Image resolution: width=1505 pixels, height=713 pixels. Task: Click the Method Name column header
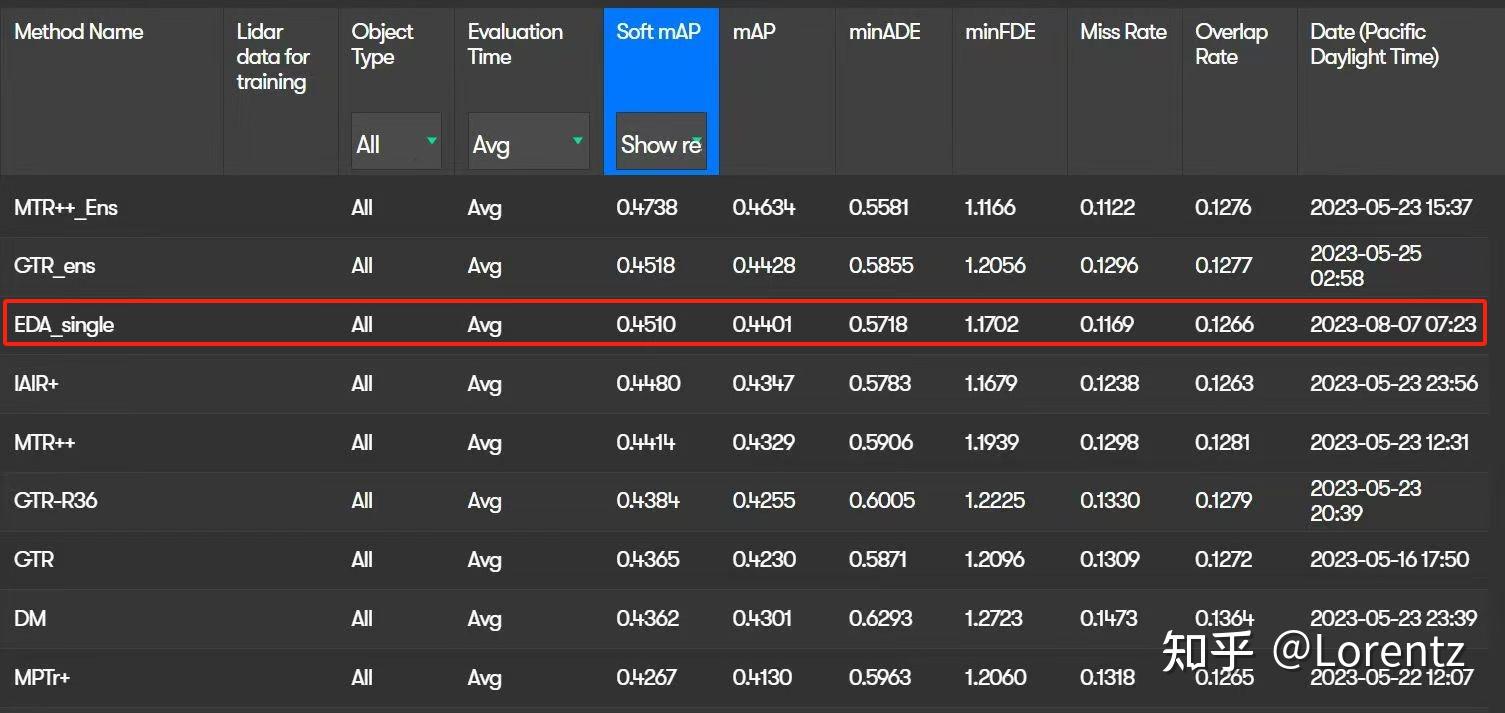click(x=79, y=32)
